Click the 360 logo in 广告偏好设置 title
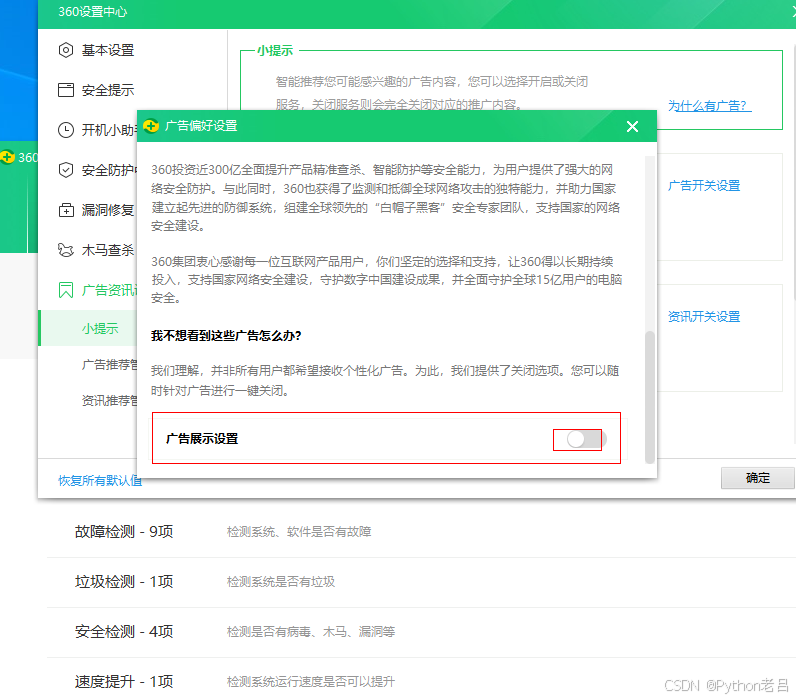This screenshot has width=796, height=699. pyautogui.click(x=151, y=125)
